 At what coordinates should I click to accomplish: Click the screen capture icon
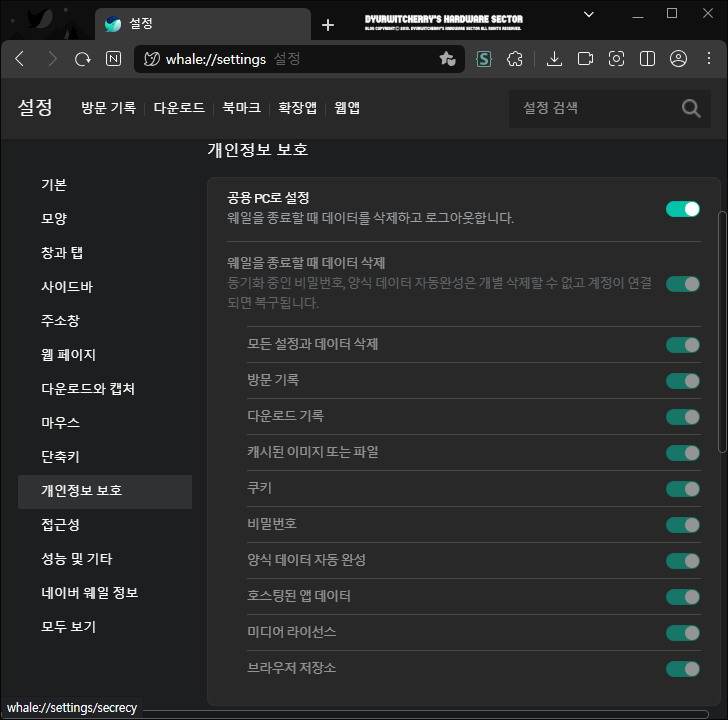pos(616,59)
